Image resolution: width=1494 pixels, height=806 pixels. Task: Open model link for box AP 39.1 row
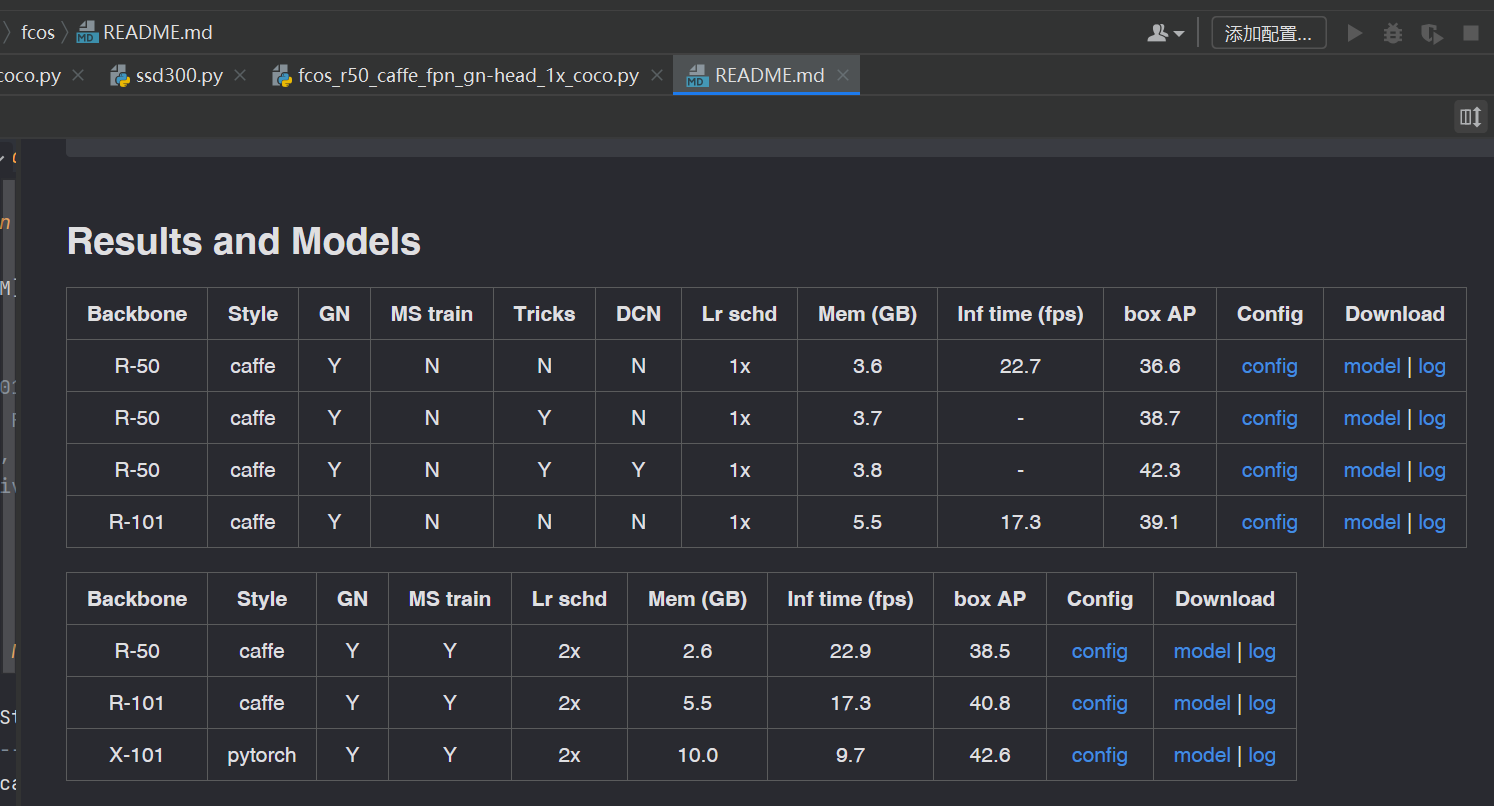1372,522
